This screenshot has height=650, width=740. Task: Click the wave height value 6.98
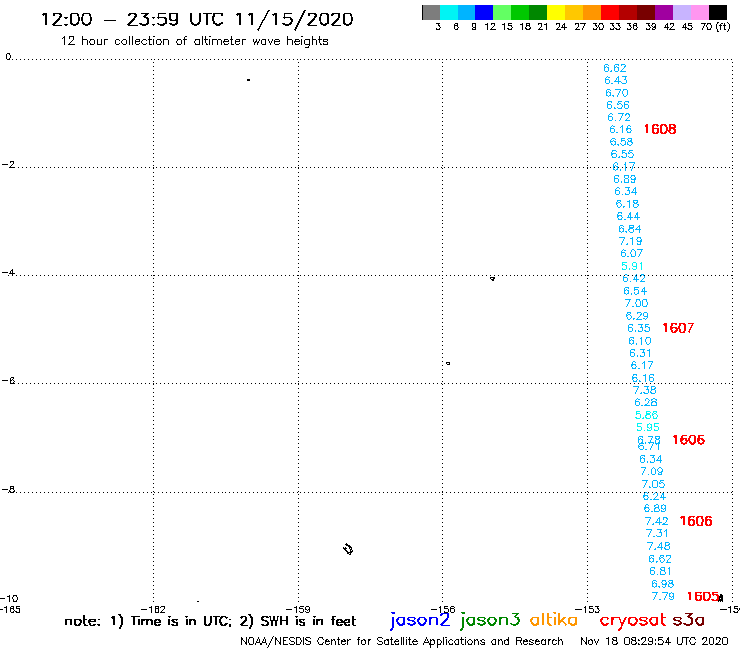pos(663,584)
